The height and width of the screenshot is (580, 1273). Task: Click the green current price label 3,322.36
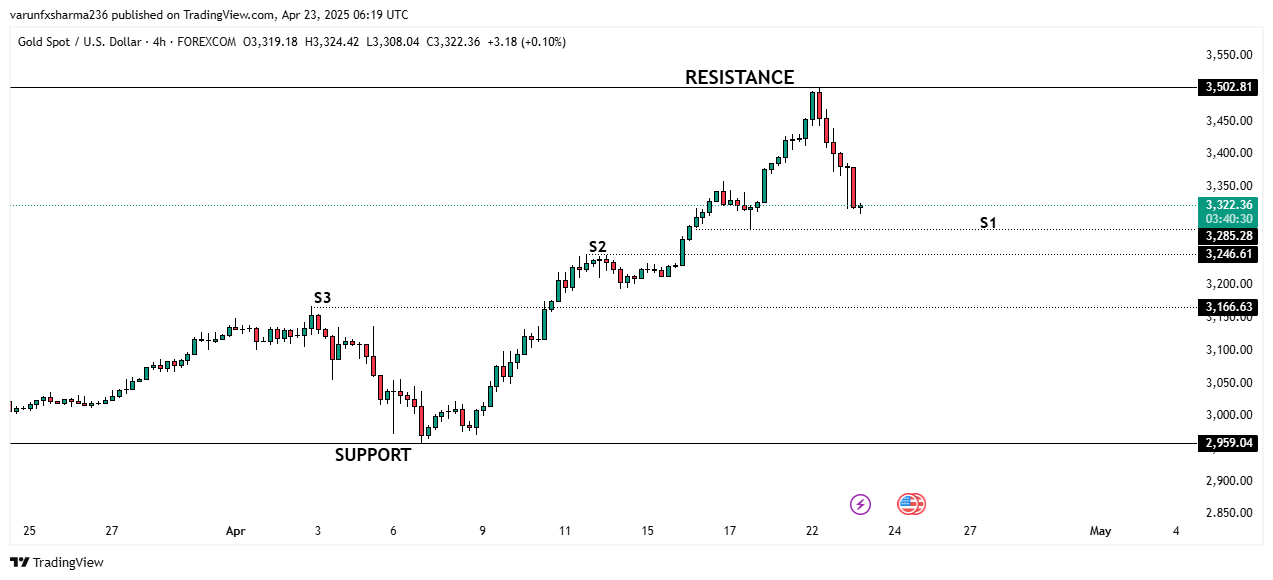coord(1227,205)
